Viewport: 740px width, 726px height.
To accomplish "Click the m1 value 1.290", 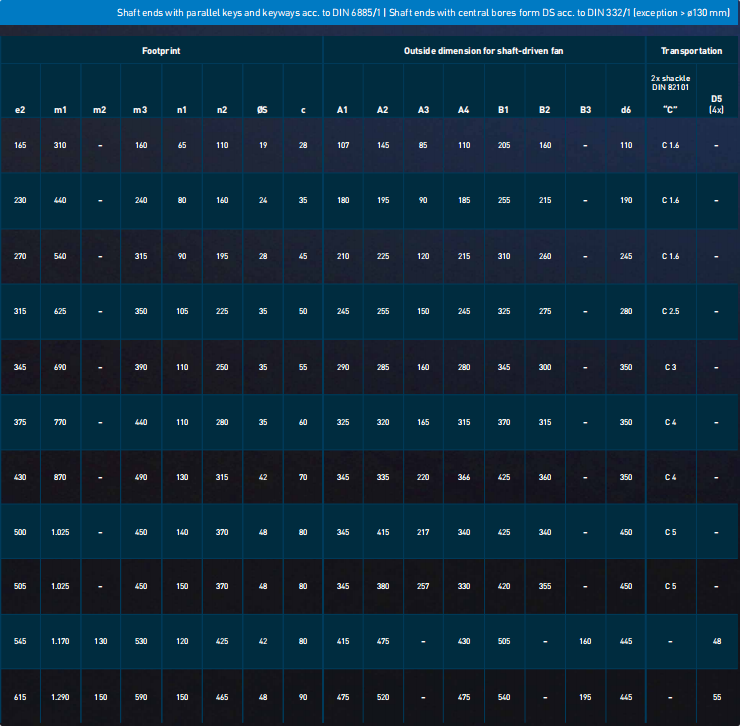I will pyautogui.click(x=61, y=697).
